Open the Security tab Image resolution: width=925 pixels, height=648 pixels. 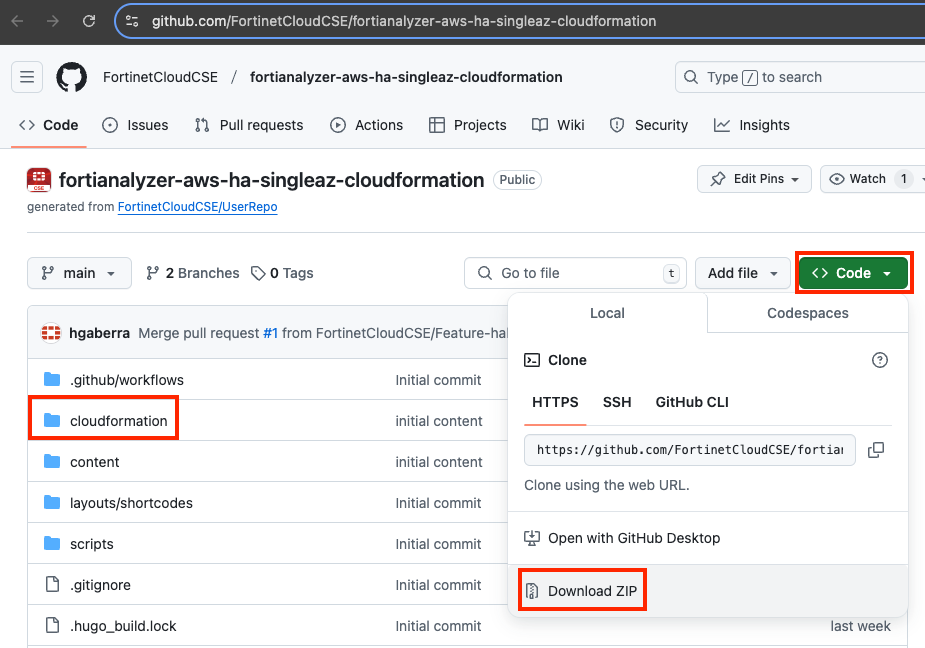pyautogui.click(x=648, y=125)
